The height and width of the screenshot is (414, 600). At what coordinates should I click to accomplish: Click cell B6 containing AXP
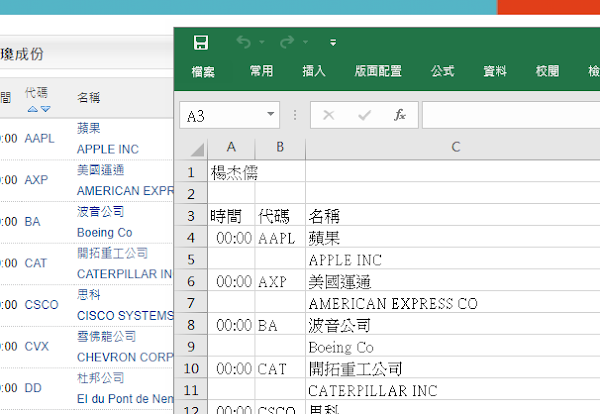tap(280, 281)
